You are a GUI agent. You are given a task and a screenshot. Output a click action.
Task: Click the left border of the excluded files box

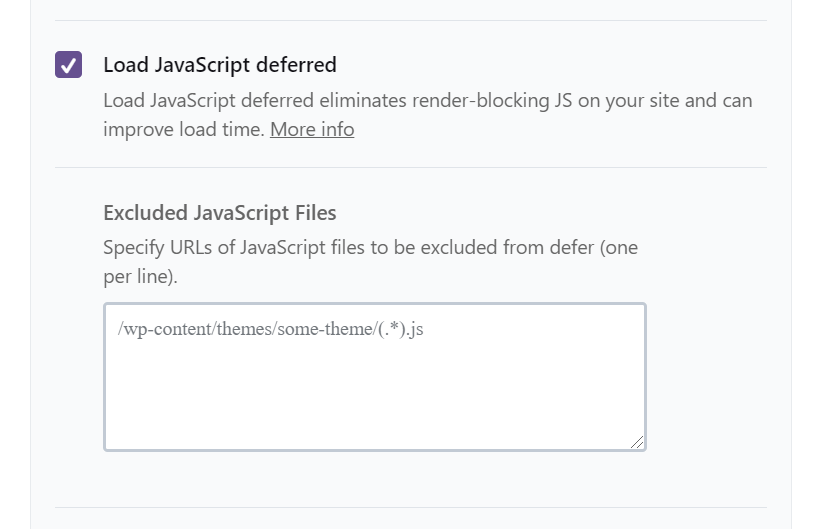[104, 376]
